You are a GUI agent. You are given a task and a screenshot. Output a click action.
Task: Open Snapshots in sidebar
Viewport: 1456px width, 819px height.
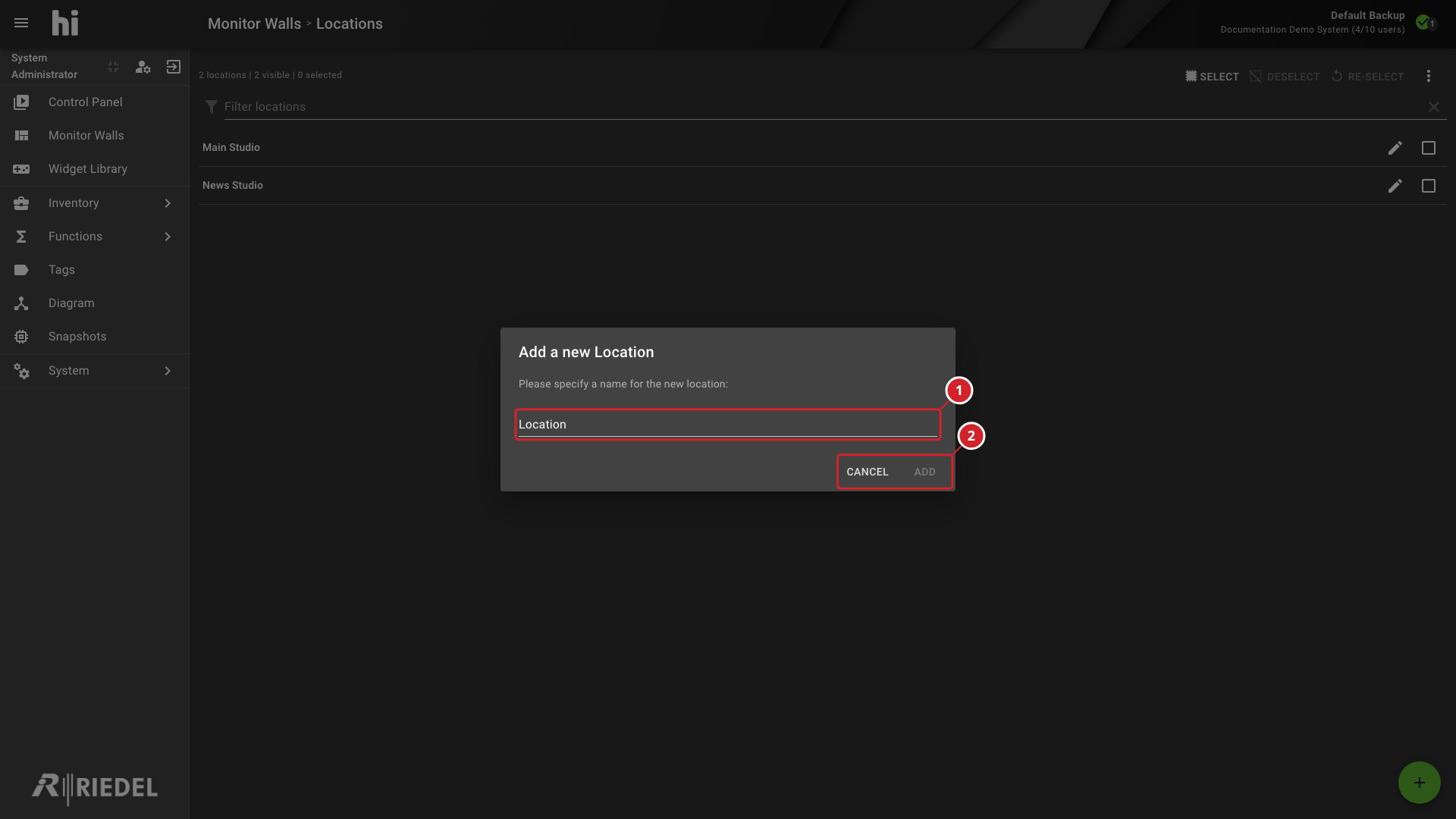click(x=94, y=336)
